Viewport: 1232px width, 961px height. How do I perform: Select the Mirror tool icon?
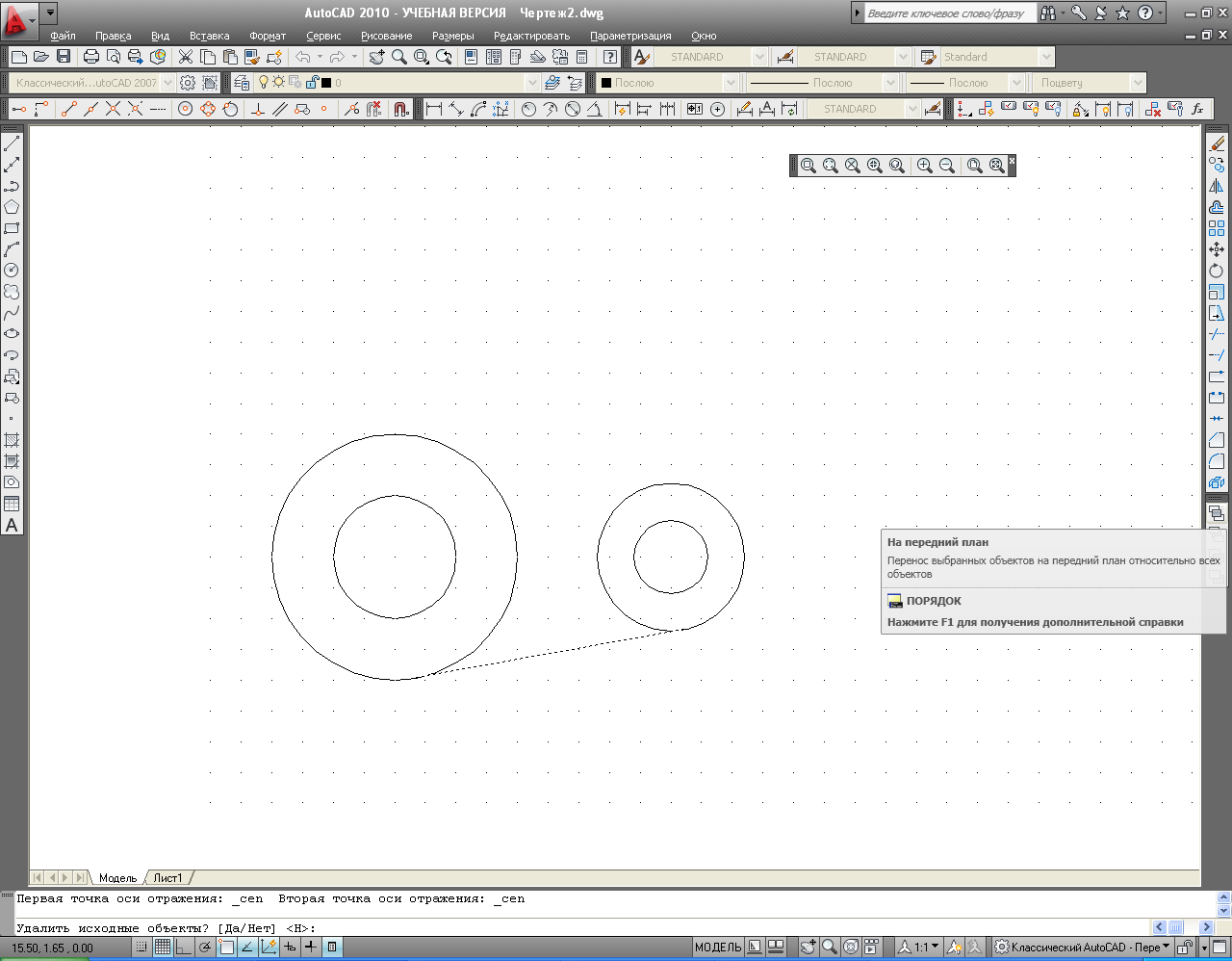pyautogui.click(x=1217, y=186)
